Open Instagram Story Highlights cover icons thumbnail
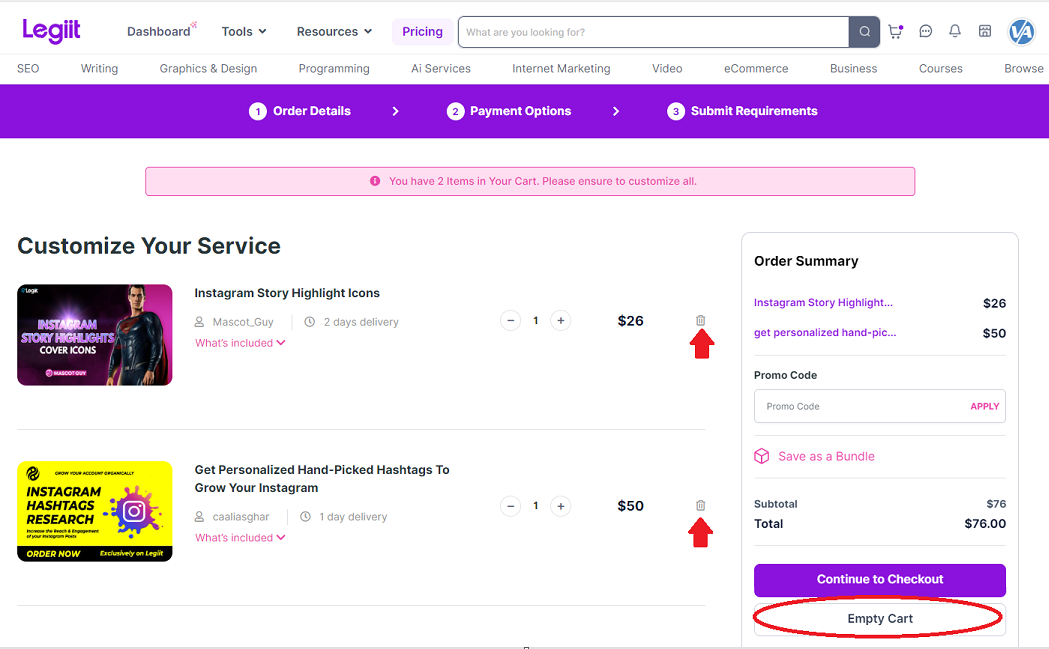1049x649 pixels. pos(95,335)
